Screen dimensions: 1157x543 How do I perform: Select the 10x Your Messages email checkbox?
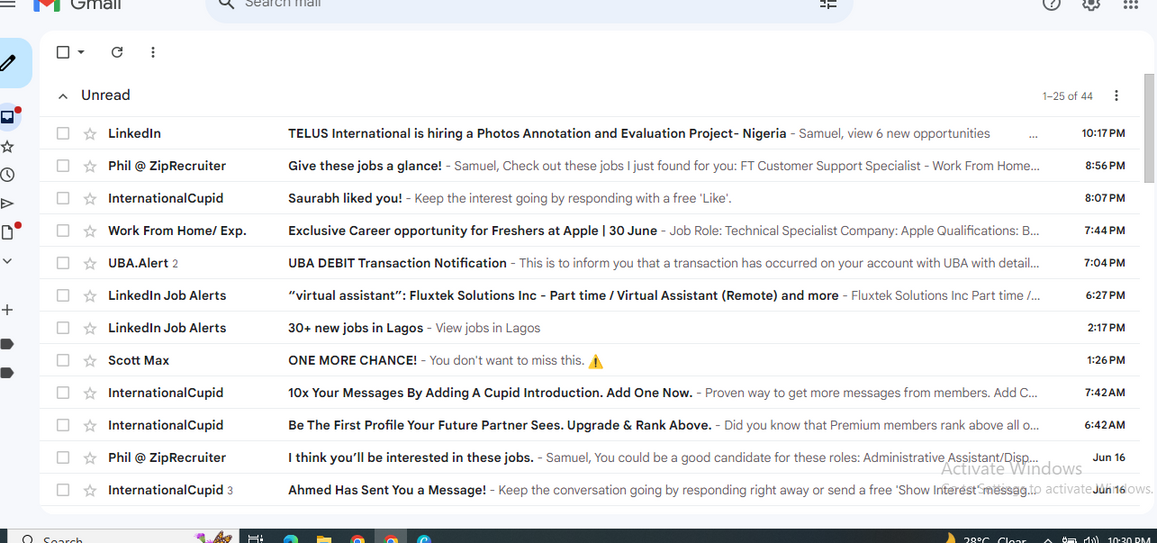[63, 393]
